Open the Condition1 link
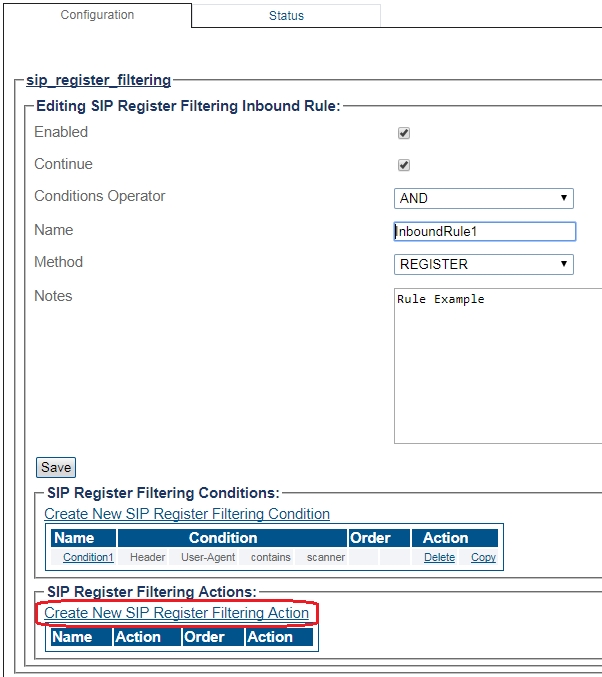The height and width of the screenshot is (677, 602). (88, 557)
